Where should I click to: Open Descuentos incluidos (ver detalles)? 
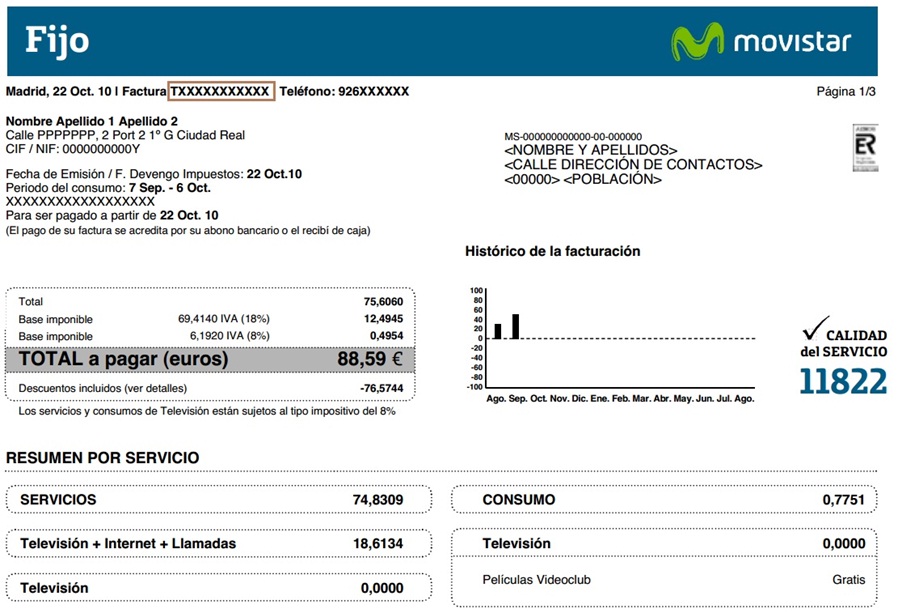(x=103, y=388)
